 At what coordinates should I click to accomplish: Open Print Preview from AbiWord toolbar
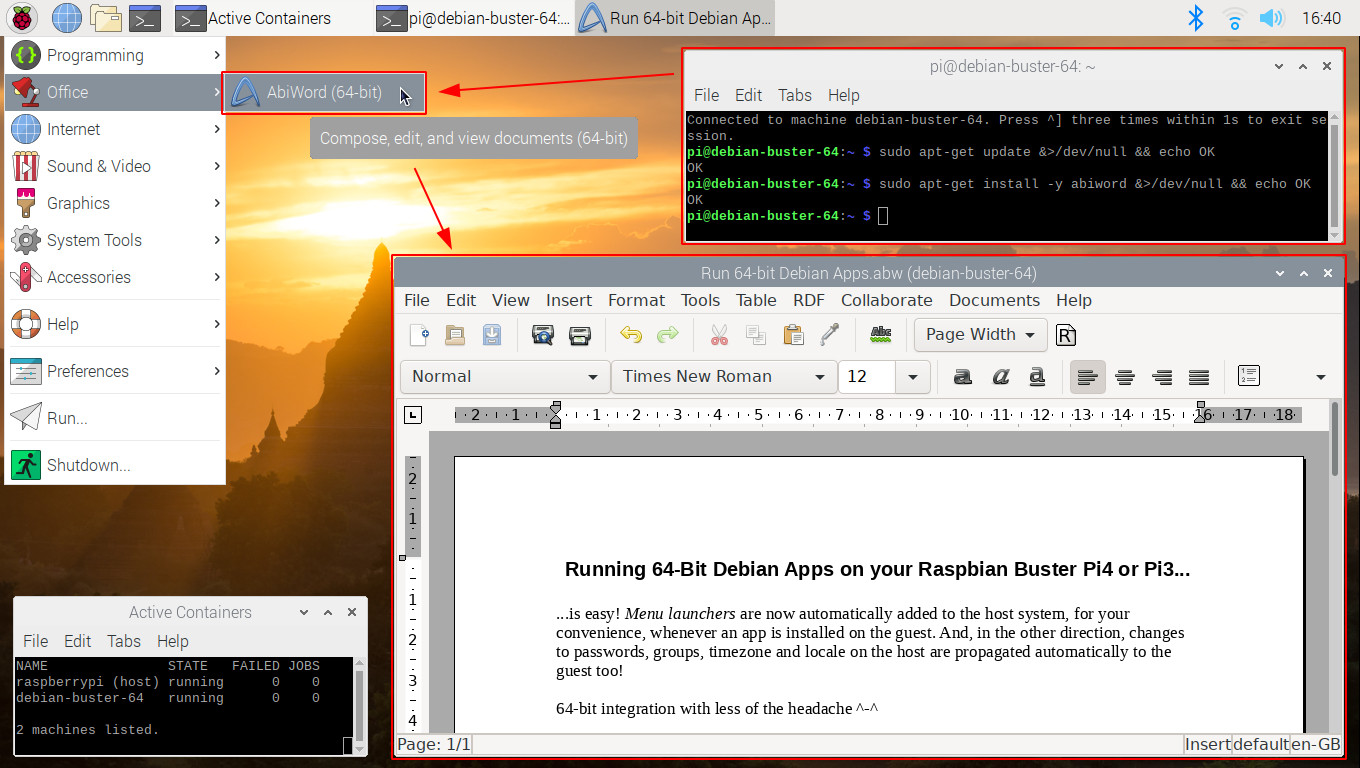coord(543,335)
